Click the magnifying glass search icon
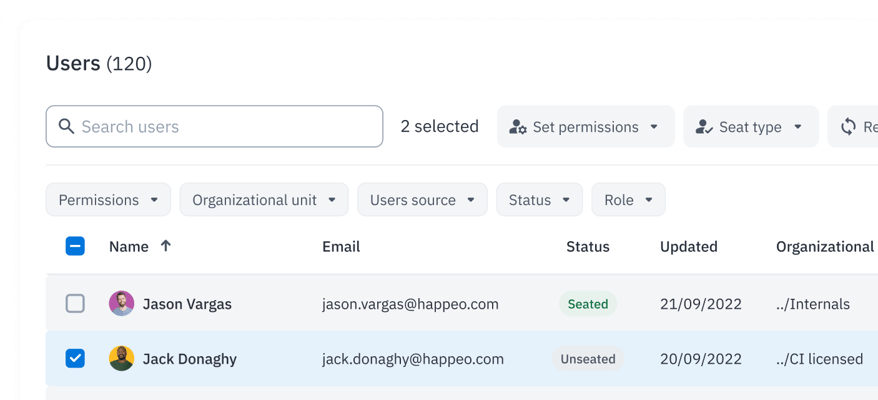 pyautogui.click(x=67, y=127)
